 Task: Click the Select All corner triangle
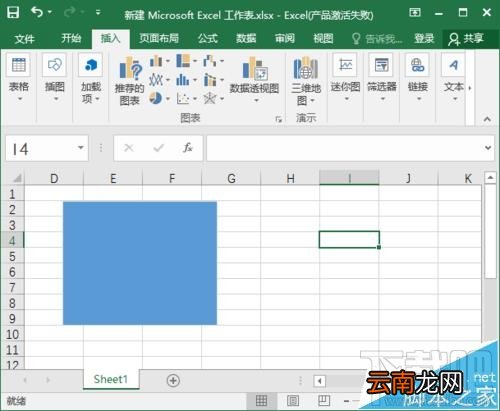click(x=17, y=178)
